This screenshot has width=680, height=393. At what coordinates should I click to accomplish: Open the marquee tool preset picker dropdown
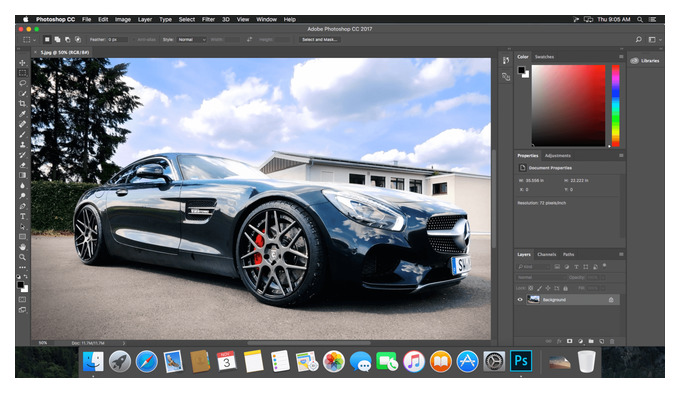[35, 40]
